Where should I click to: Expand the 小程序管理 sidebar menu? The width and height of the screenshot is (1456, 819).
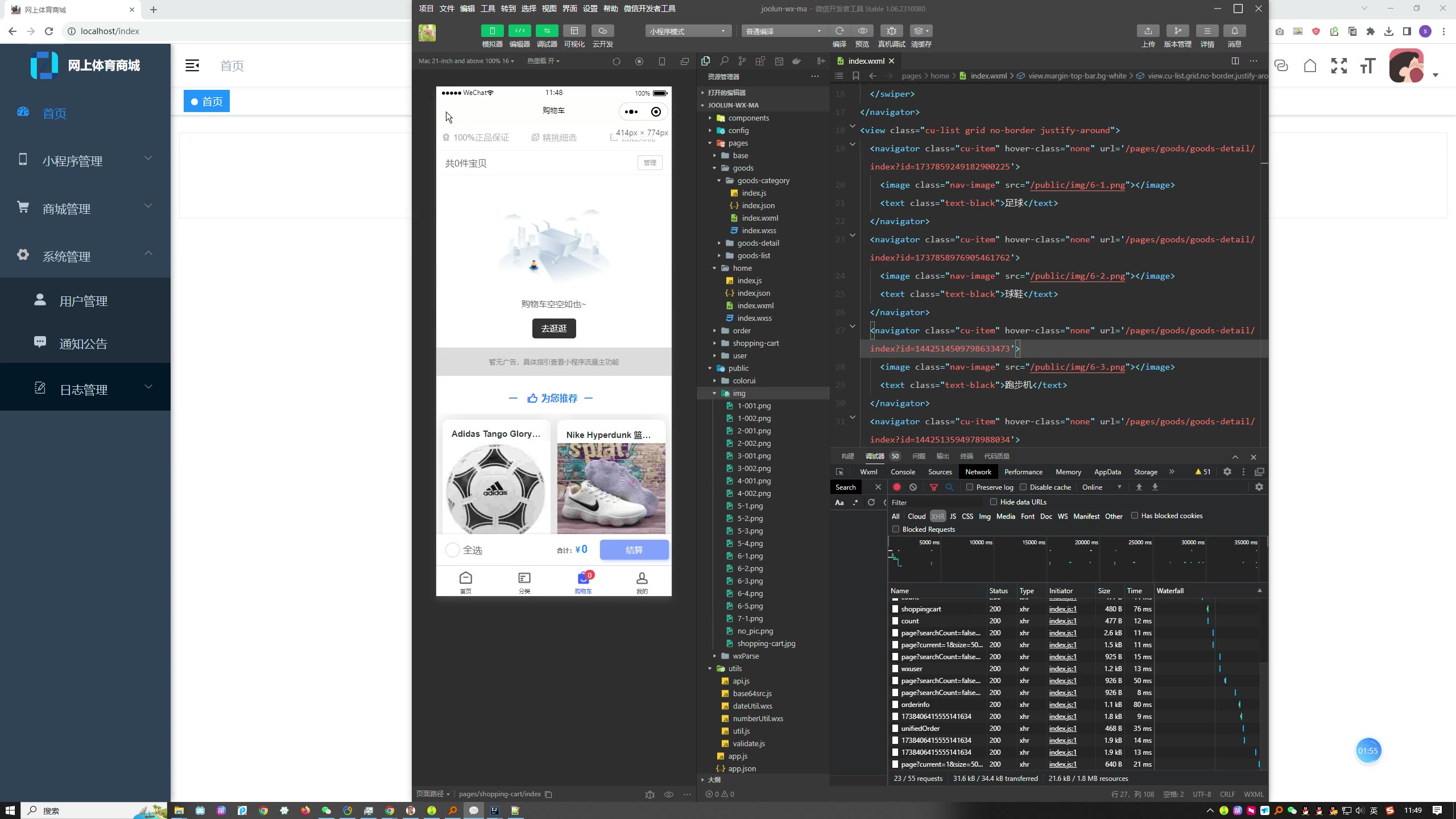pos(85,161)
